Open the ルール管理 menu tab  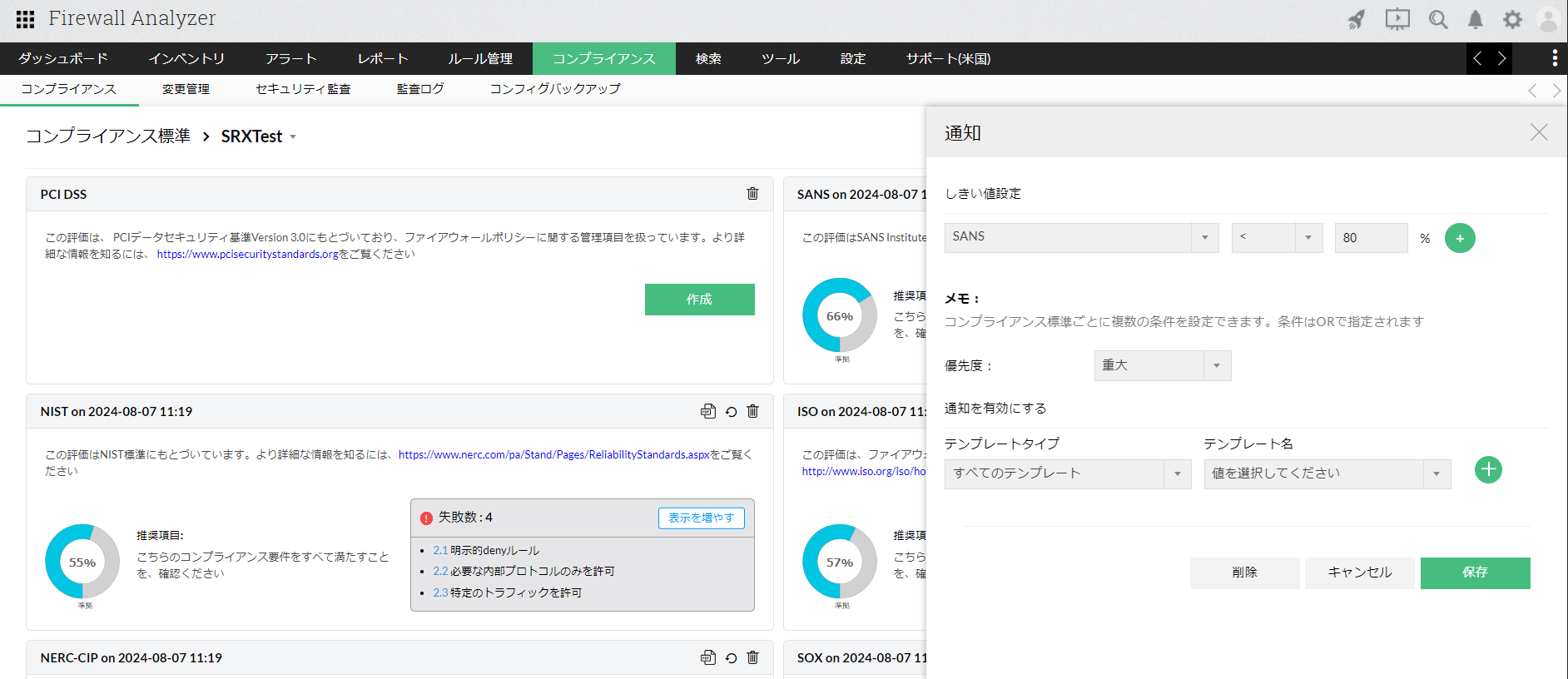tap(479, 59)
